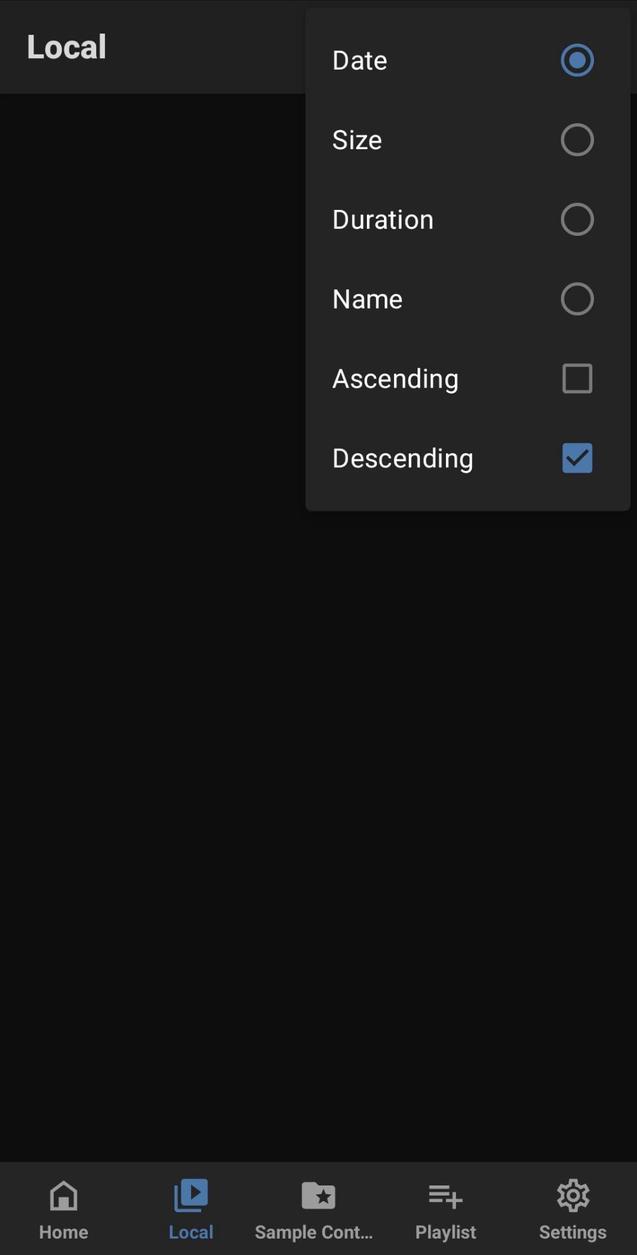The width and height of the screenshot is (637, 1255).
Task: Open Settings via gear icon
Action: point(572,1195)
